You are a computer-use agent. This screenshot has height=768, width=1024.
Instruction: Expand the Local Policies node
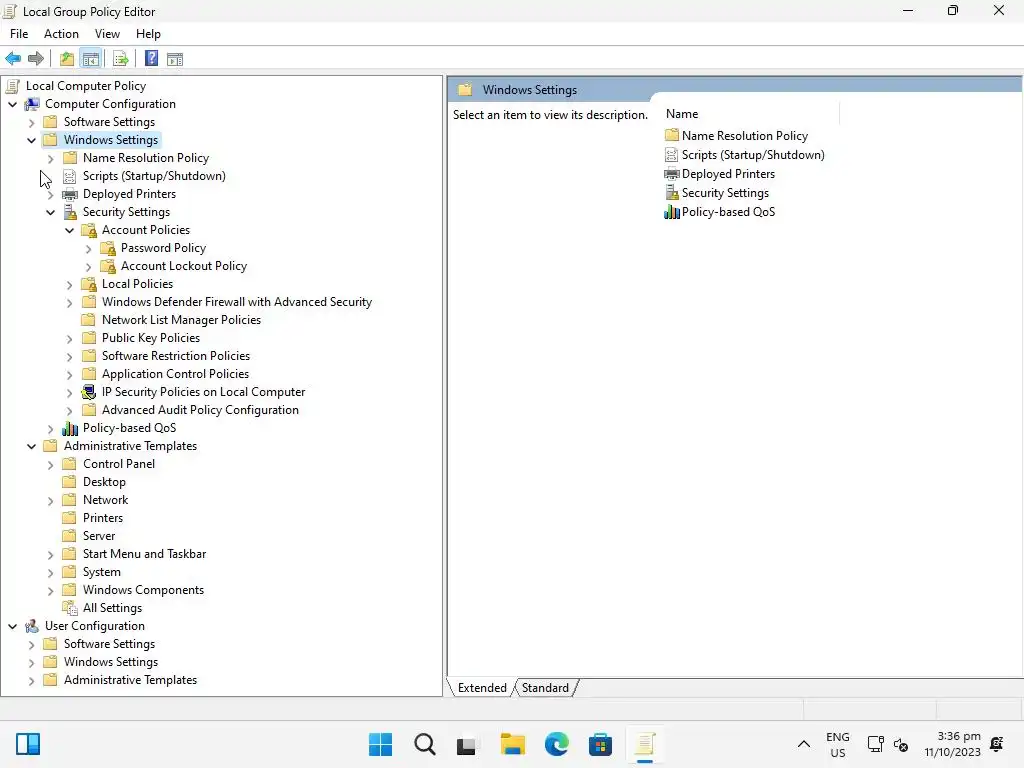click(69, 284)
